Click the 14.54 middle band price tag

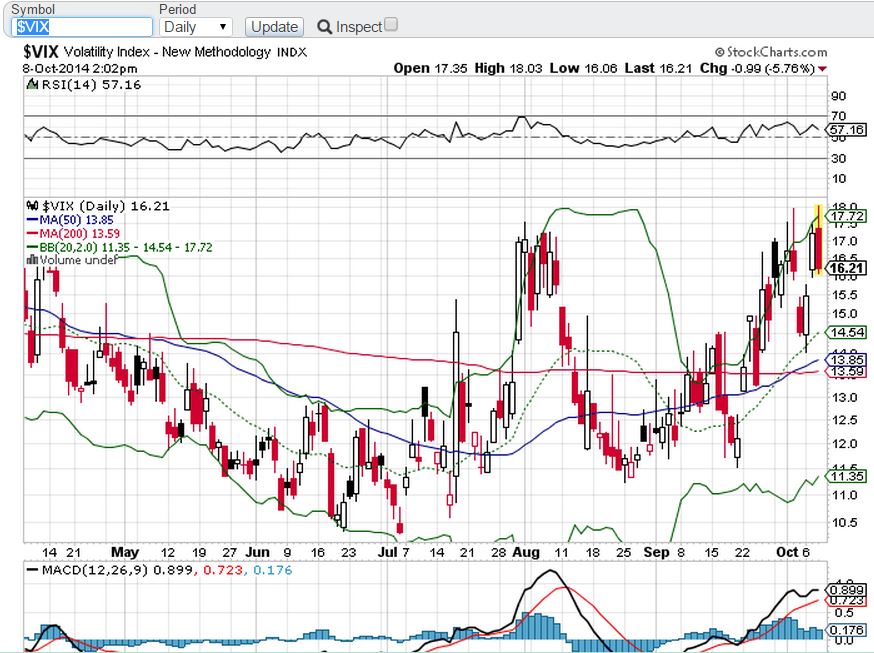pos(847,333)
